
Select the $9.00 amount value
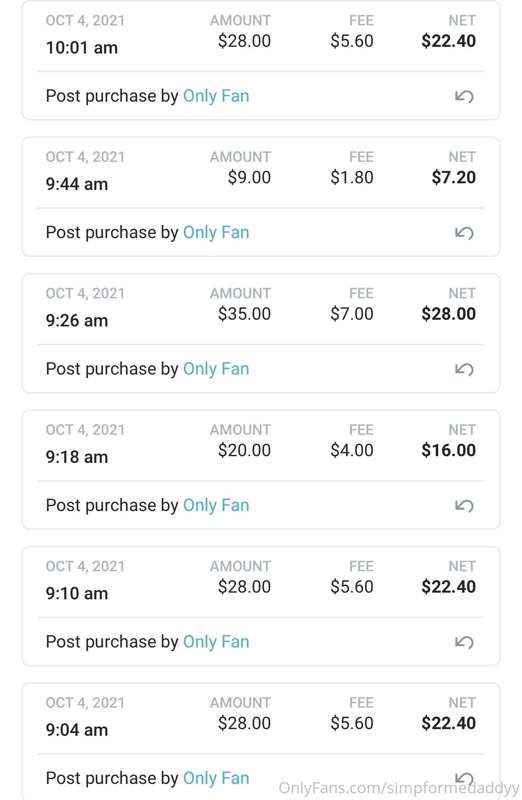coord(249,178)
